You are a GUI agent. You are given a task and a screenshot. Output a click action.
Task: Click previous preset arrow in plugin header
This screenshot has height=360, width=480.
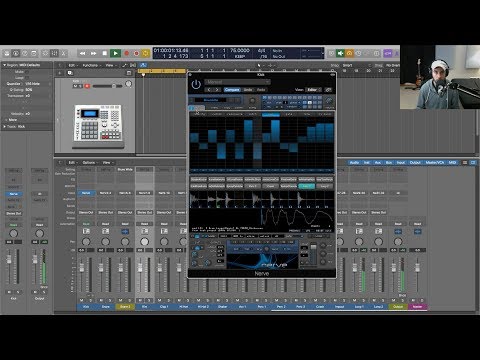coord(209,90)
